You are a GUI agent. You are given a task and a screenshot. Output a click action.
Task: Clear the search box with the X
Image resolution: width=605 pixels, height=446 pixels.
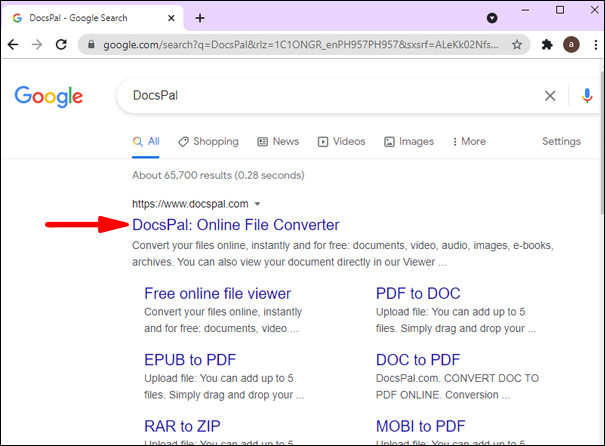pos(550,96)
